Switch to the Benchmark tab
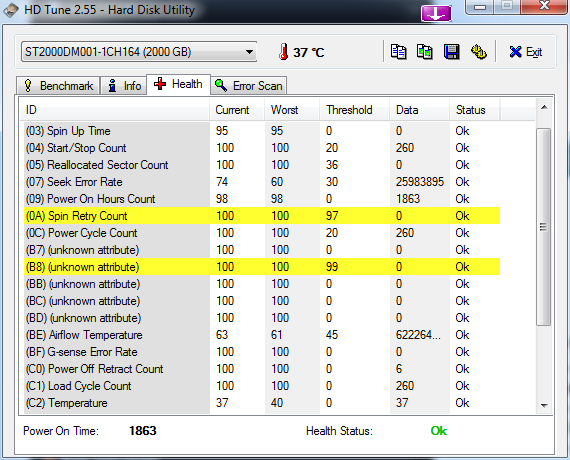The width and height of the screenshot is (570, 460). coord(58,86)
